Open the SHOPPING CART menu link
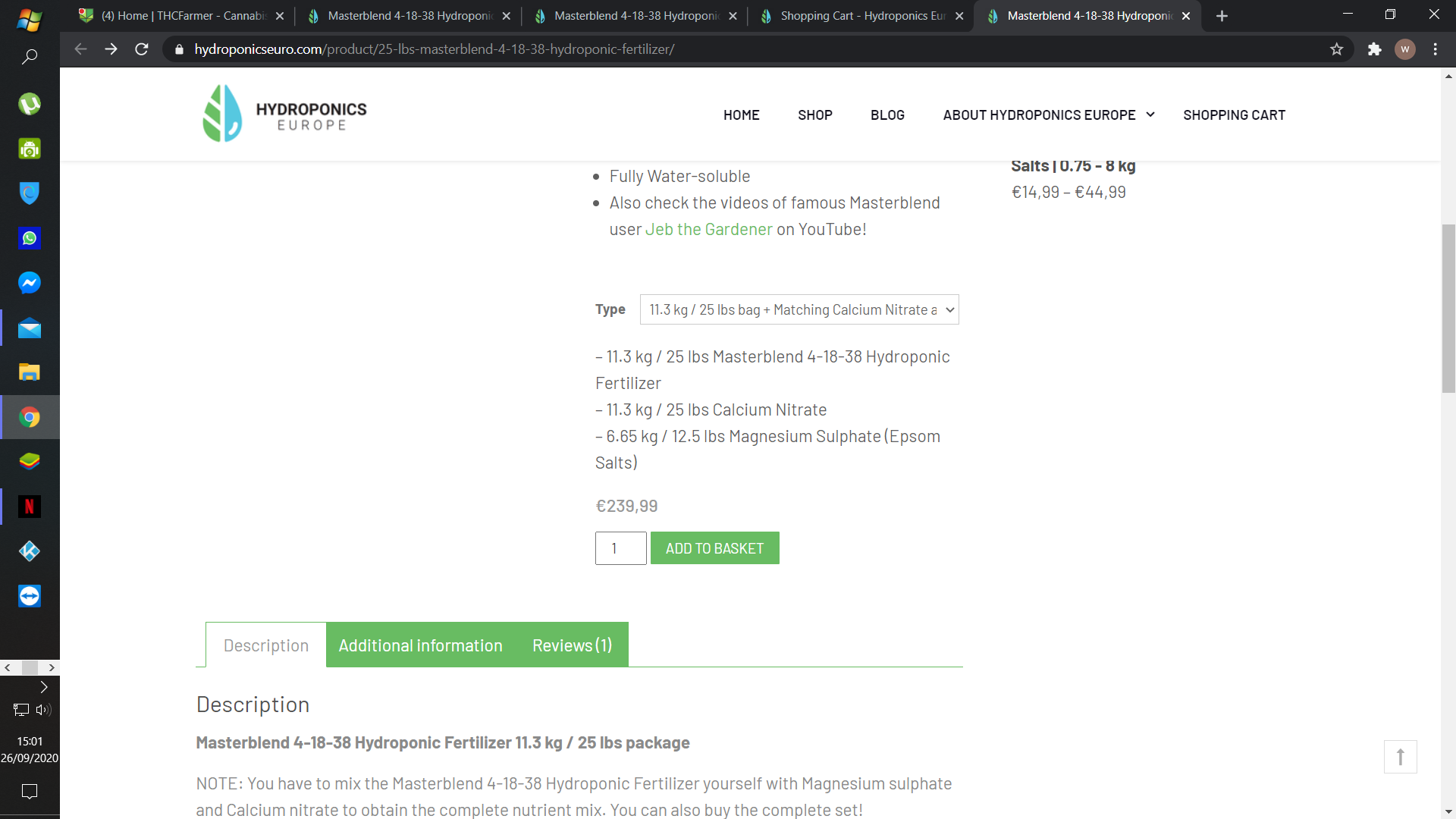The image size is (1456, 819). (1234, 115)
